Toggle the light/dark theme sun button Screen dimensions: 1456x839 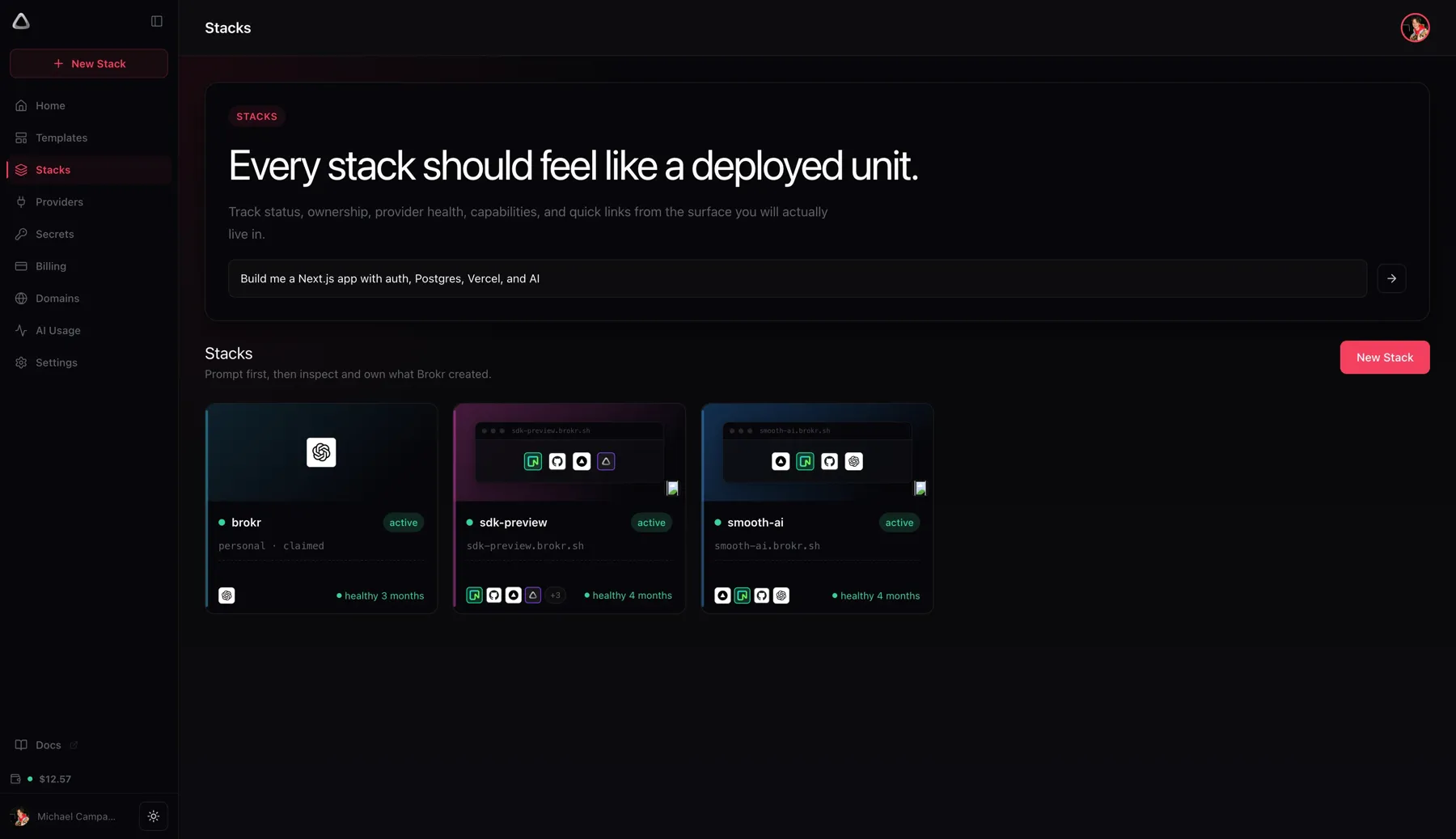point(154,816)
